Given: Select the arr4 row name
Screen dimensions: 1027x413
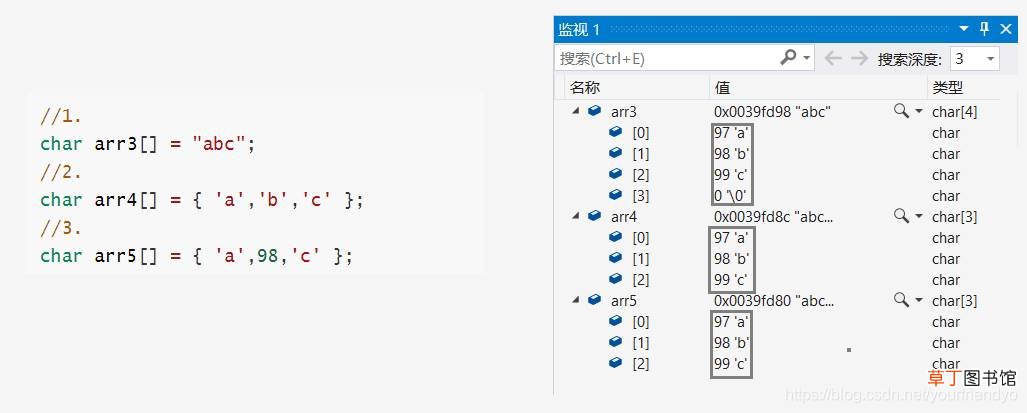Looking at the screenshot, I should tap(624, 217).
